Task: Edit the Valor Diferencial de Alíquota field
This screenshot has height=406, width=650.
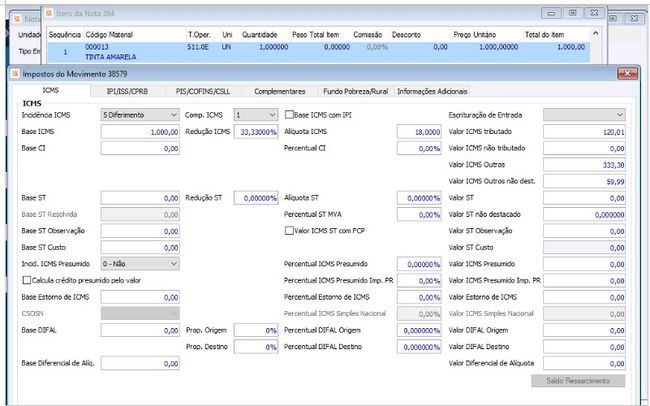Action: coord(584,364)
